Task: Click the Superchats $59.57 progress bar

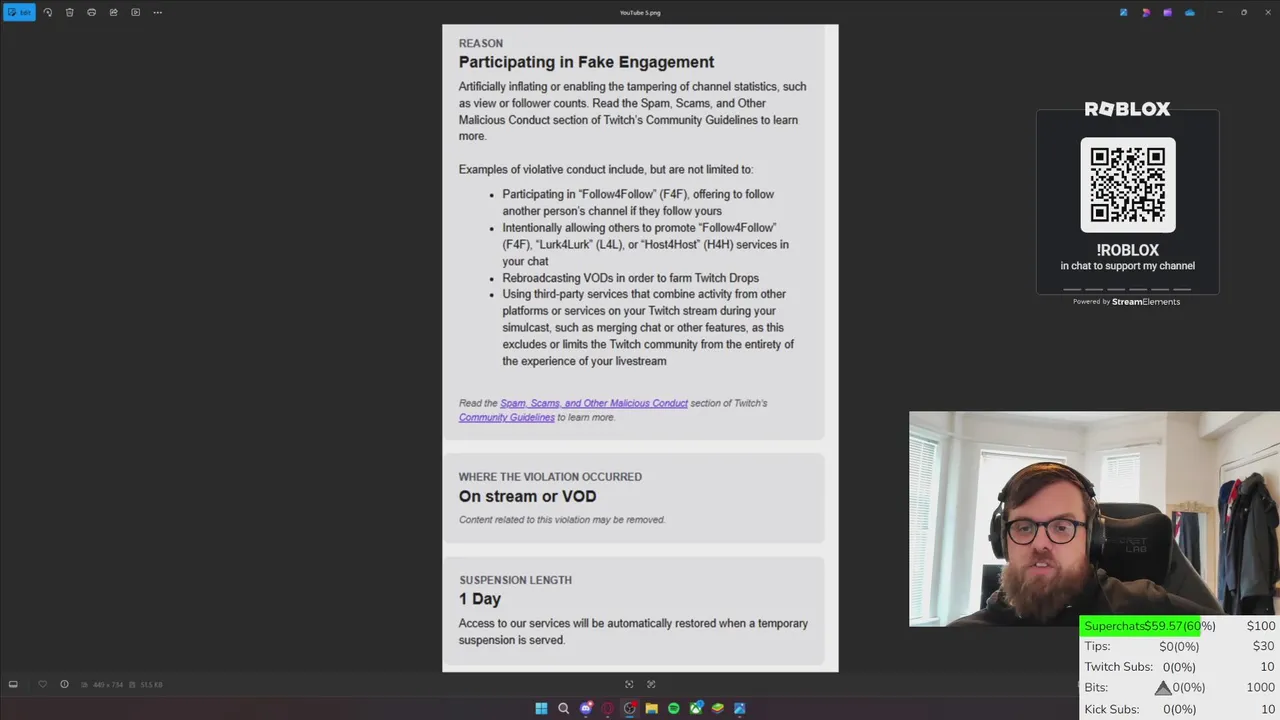Action: coord(1180,626)
